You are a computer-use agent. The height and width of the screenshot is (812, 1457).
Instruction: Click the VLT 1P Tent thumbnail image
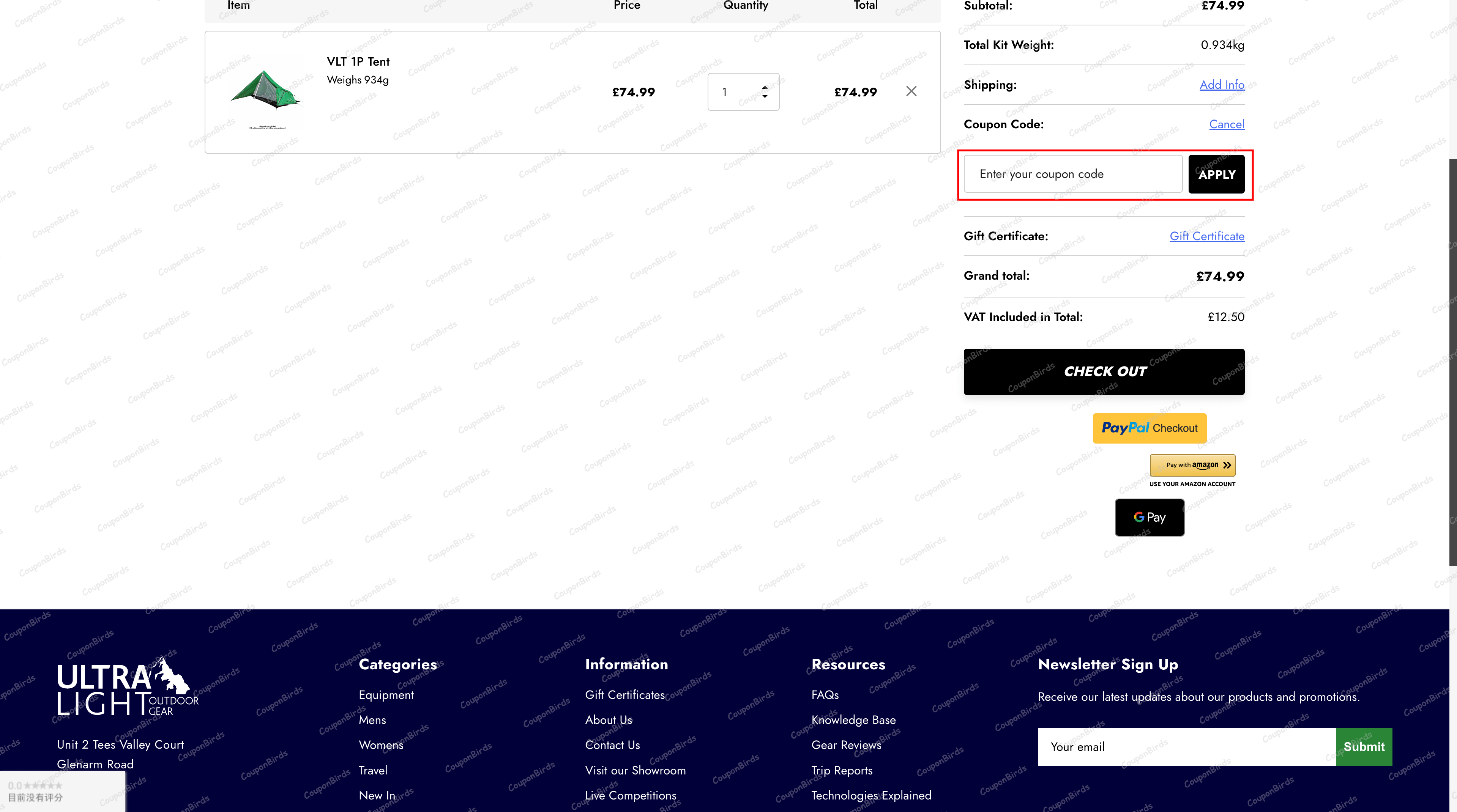[265, 92]
